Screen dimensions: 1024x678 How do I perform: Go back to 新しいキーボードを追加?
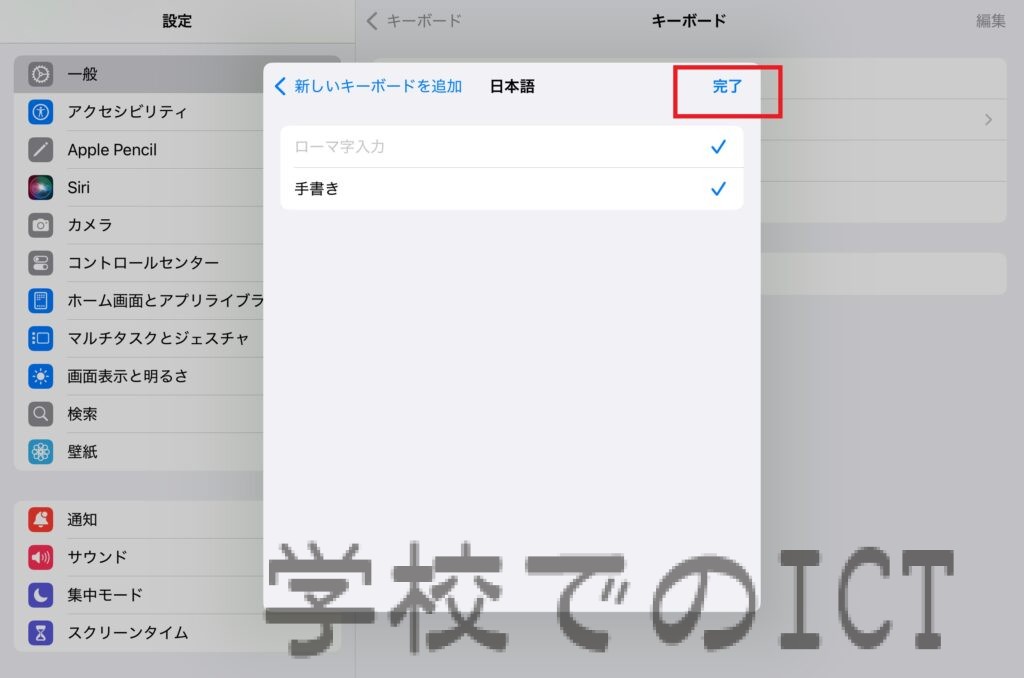(368, 86)
